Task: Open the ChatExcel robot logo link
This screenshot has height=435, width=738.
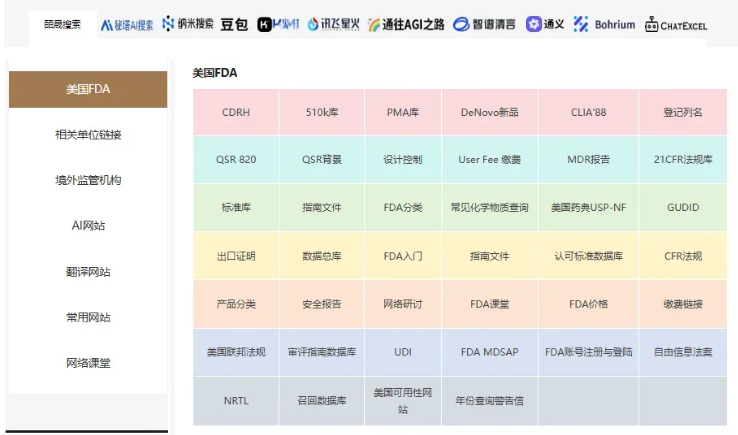Action: [x=676, y=24]
